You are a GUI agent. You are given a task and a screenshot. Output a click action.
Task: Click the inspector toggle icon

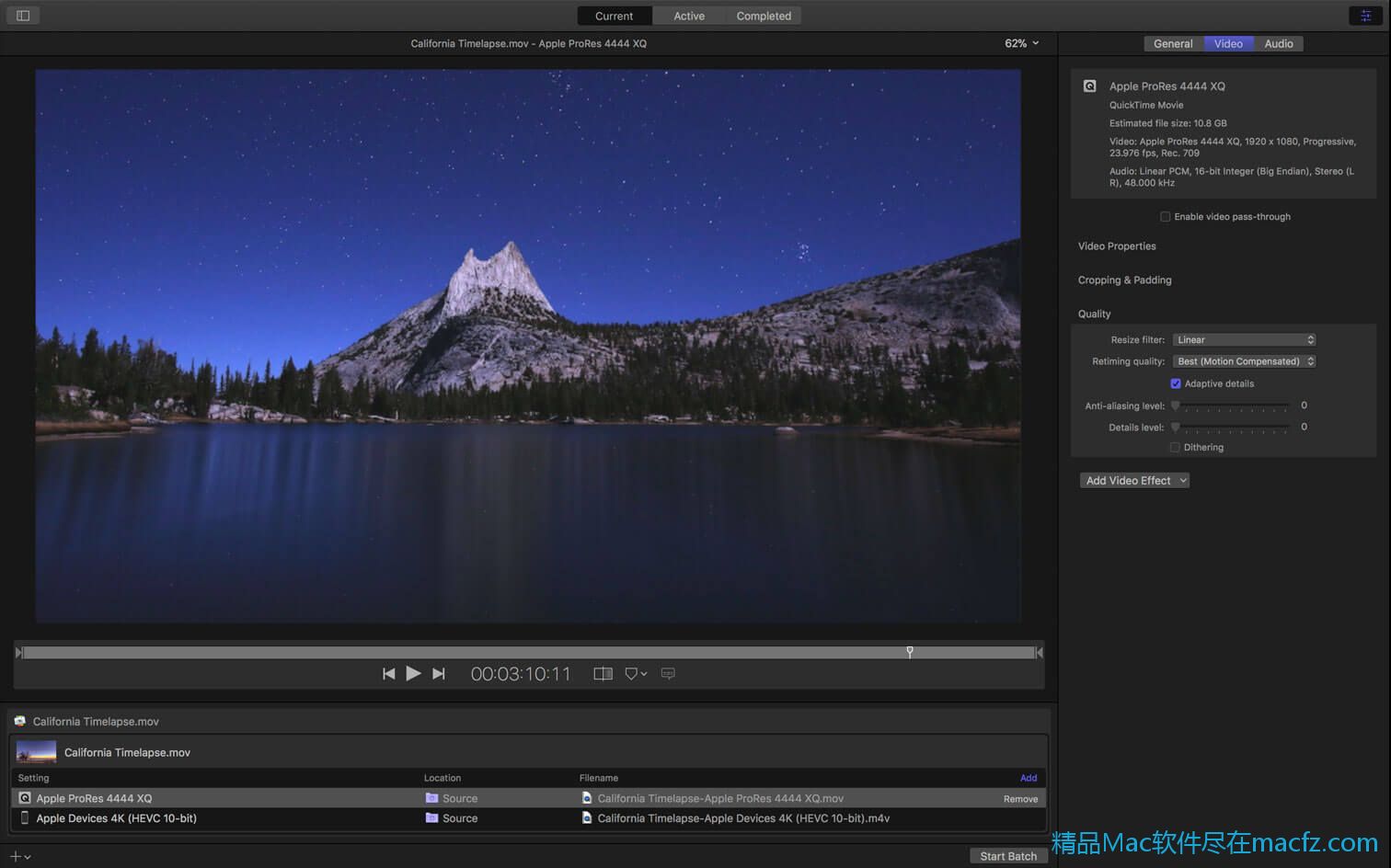click(x=1365, y=16)
